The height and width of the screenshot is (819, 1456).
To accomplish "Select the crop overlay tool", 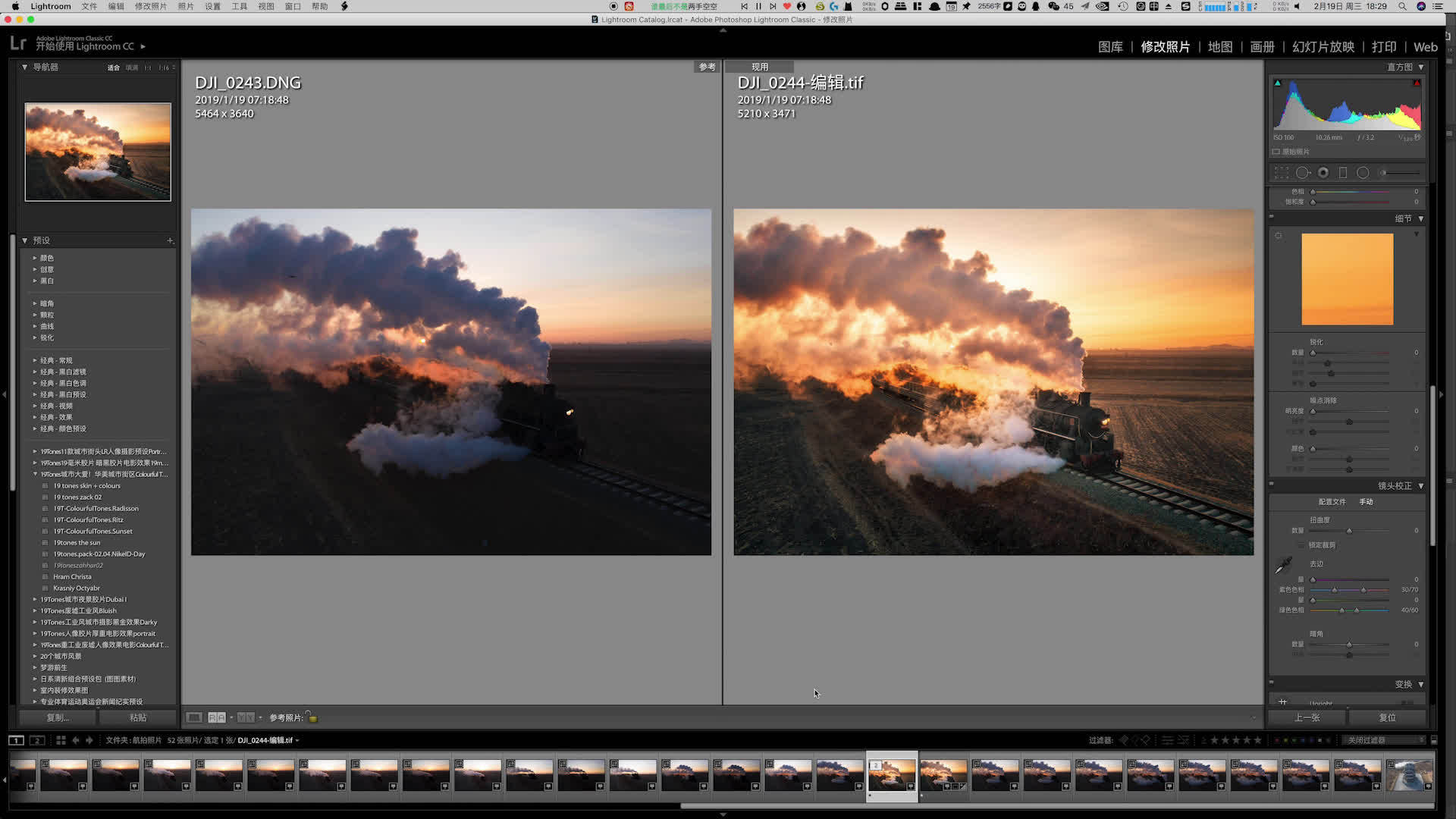I will tap(1282, 173).
